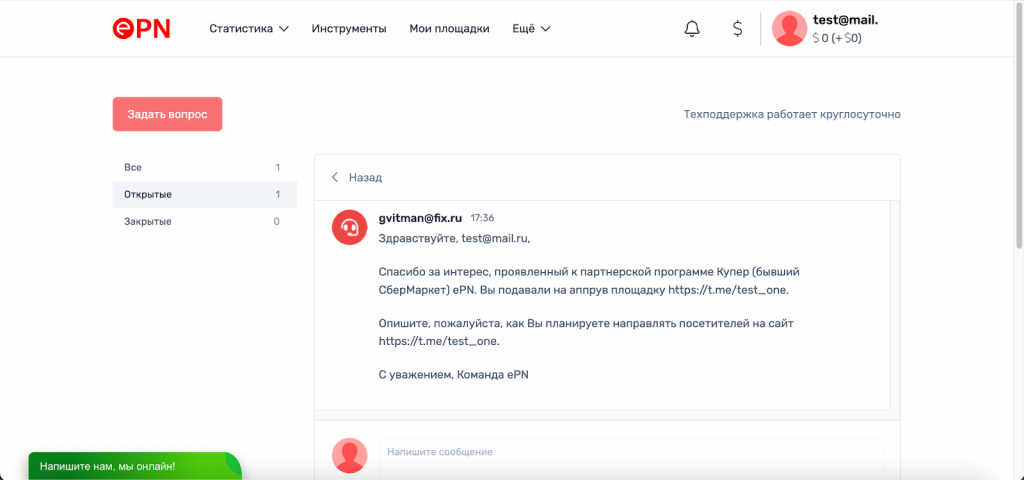Screen dimensions: 1024x480
Task: Click the user avatar in header
Action: point(789,29)
